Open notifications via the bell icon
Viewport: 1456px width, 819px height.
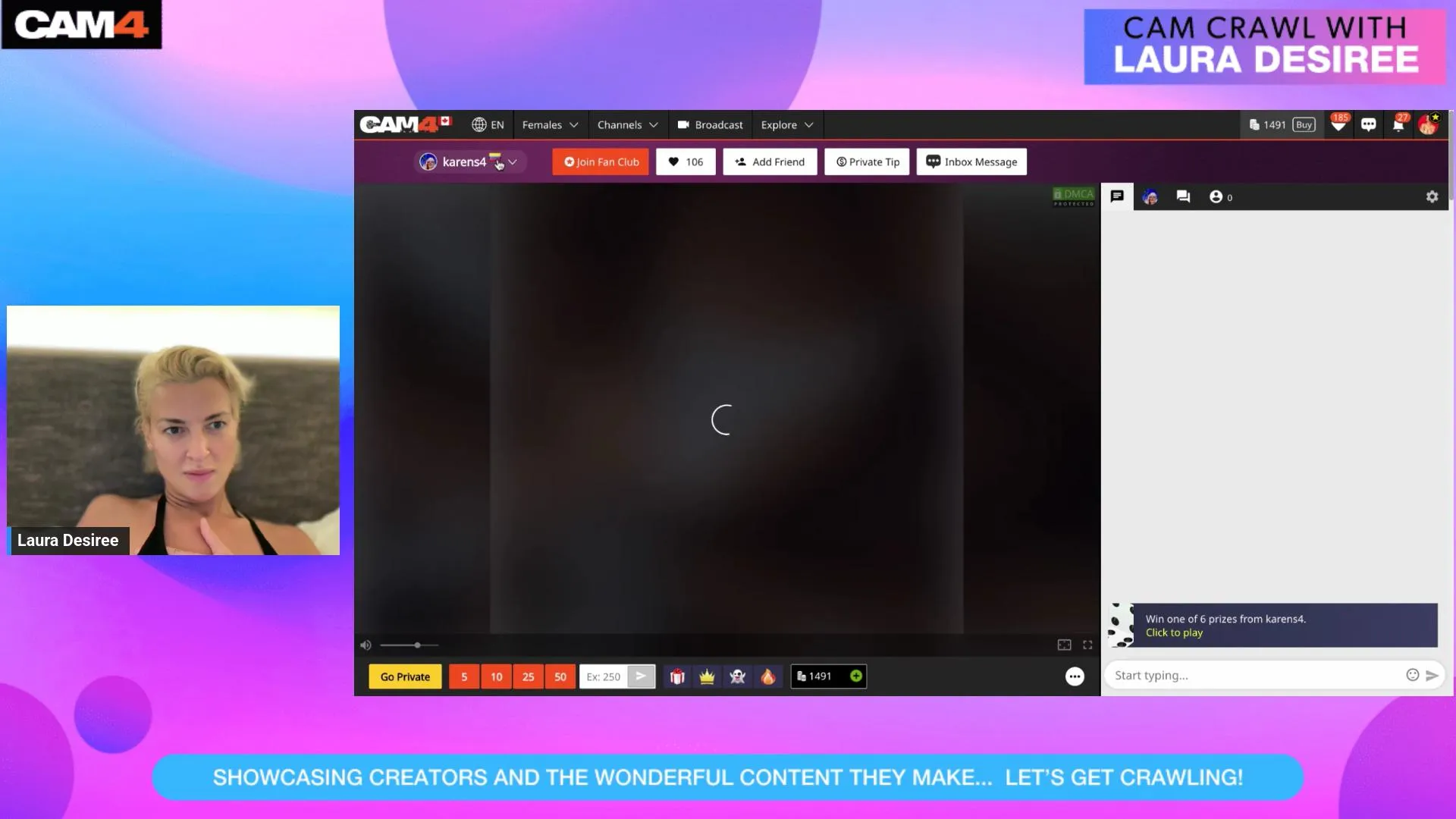click(1398, 124)
